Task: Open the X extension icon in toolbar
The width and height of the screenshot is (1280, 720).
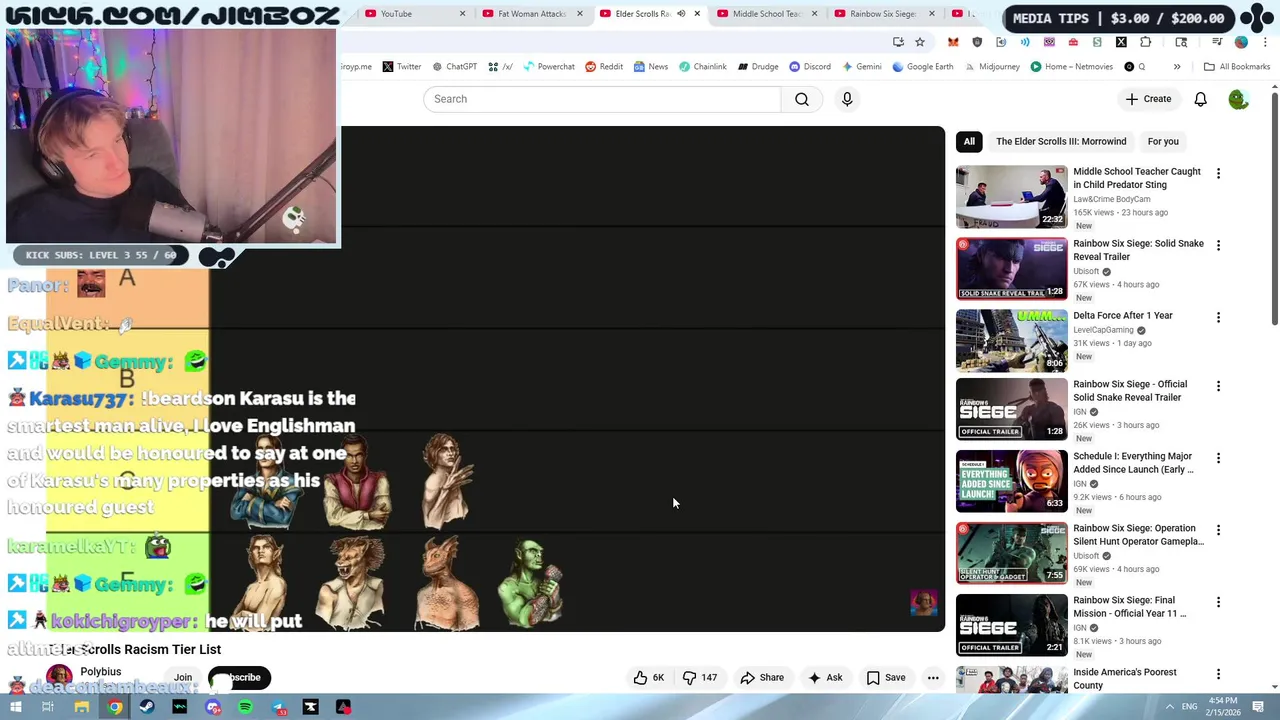Action: click(x=1121, y=42)
